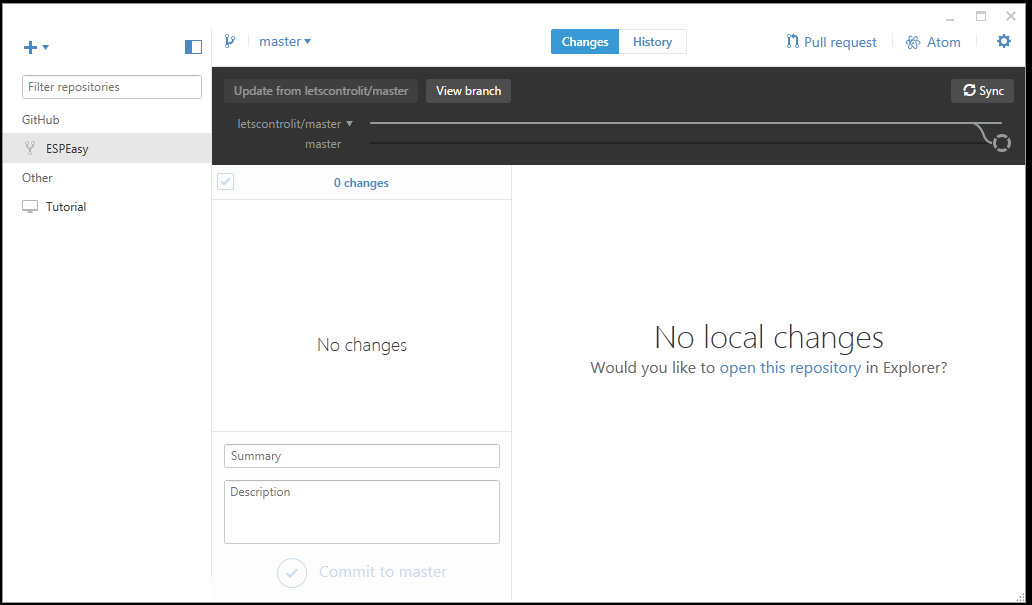Maximize the window
Screen dimensions: 1032x605
pos(981,16)
